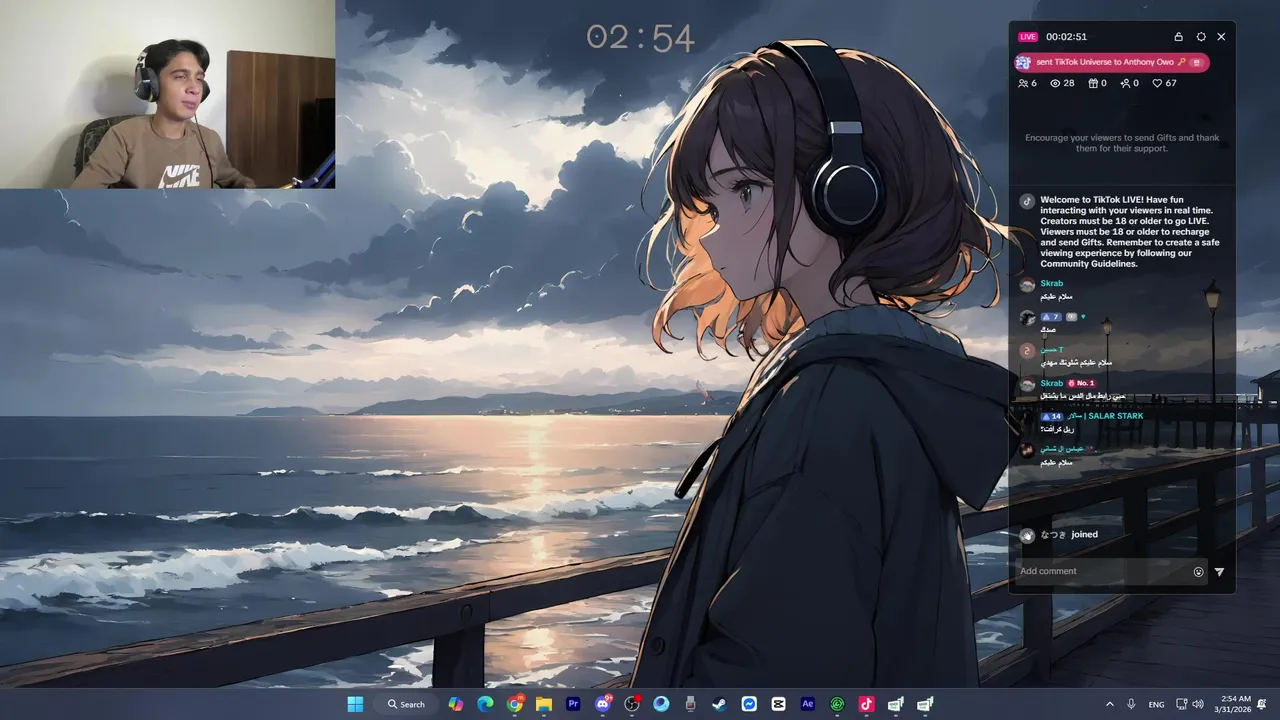Open TikTok LIVE Studio from the taskbar
1280x720 pixels.
866,704
